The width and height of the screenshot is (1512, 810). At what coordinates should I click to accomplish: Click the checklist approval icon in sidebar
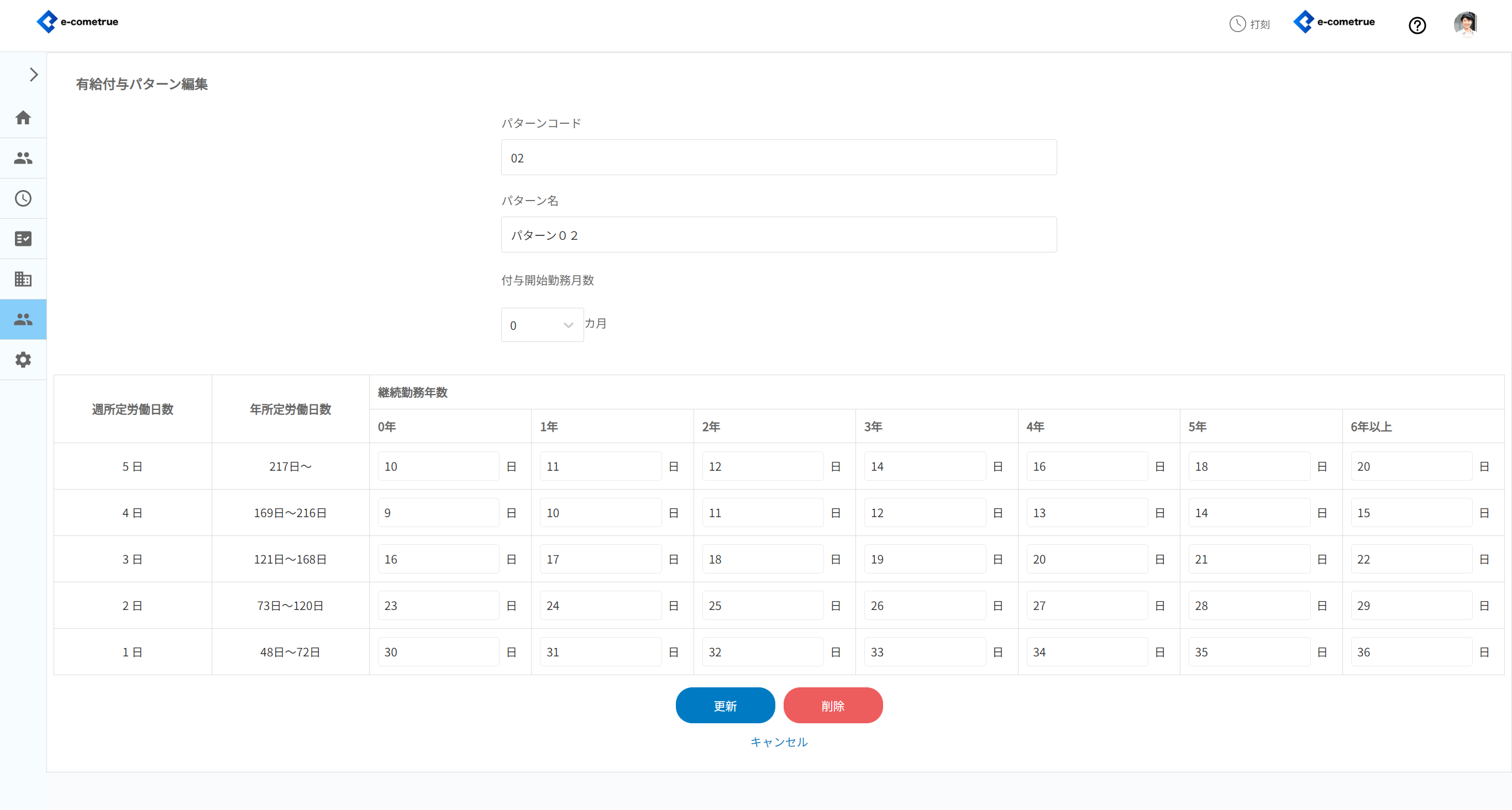[23, 239]
